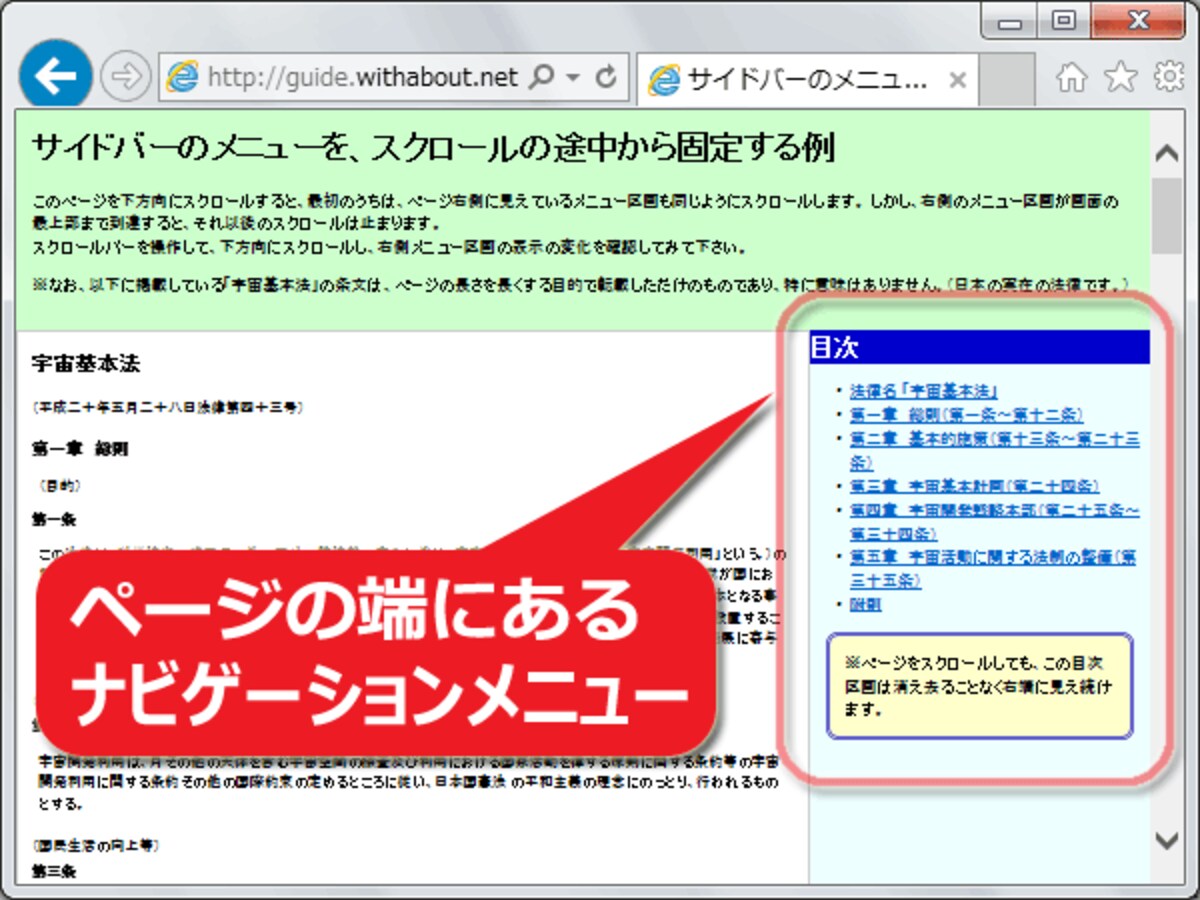Close the browser window
The image size is (1200, 900).
[x=1138, y=19]
